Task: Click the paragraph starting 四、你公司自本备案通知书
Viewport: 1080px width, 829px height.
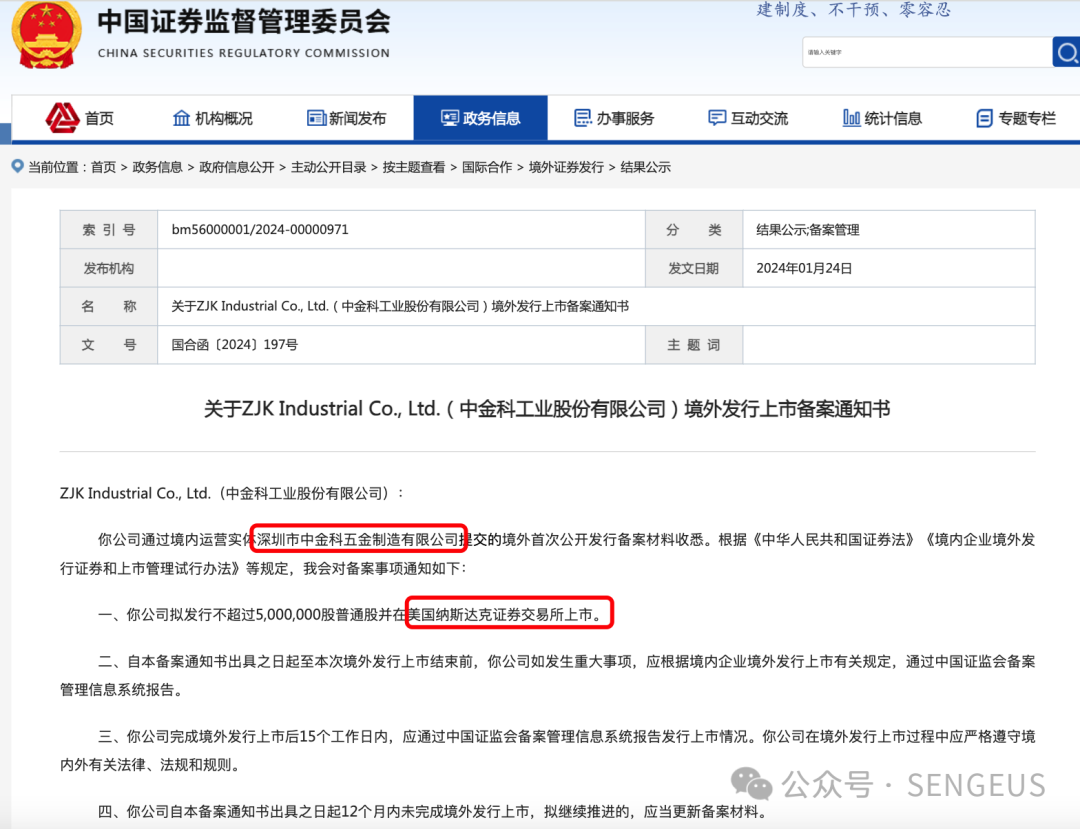Action: [433, 812]
